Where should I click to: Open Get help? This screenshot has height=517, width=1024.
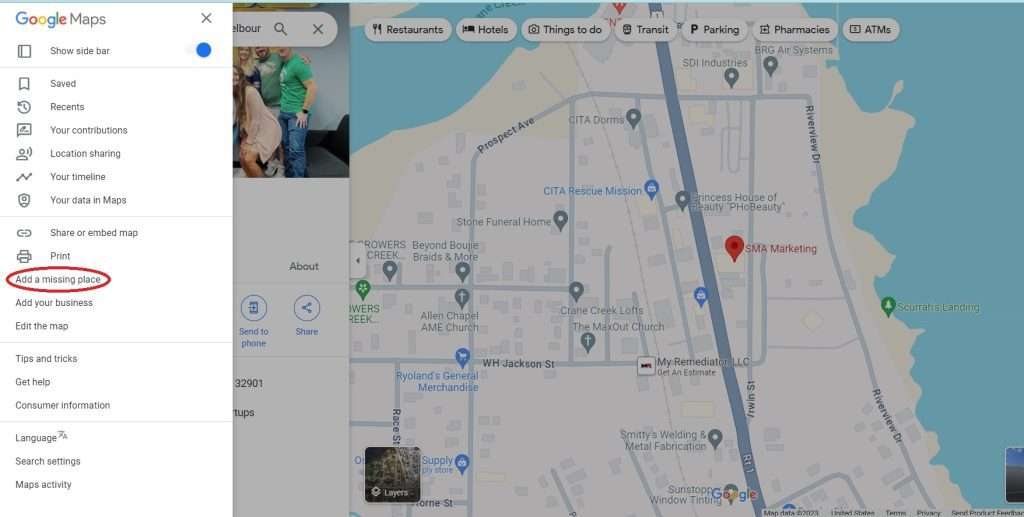tap(33, 382)
